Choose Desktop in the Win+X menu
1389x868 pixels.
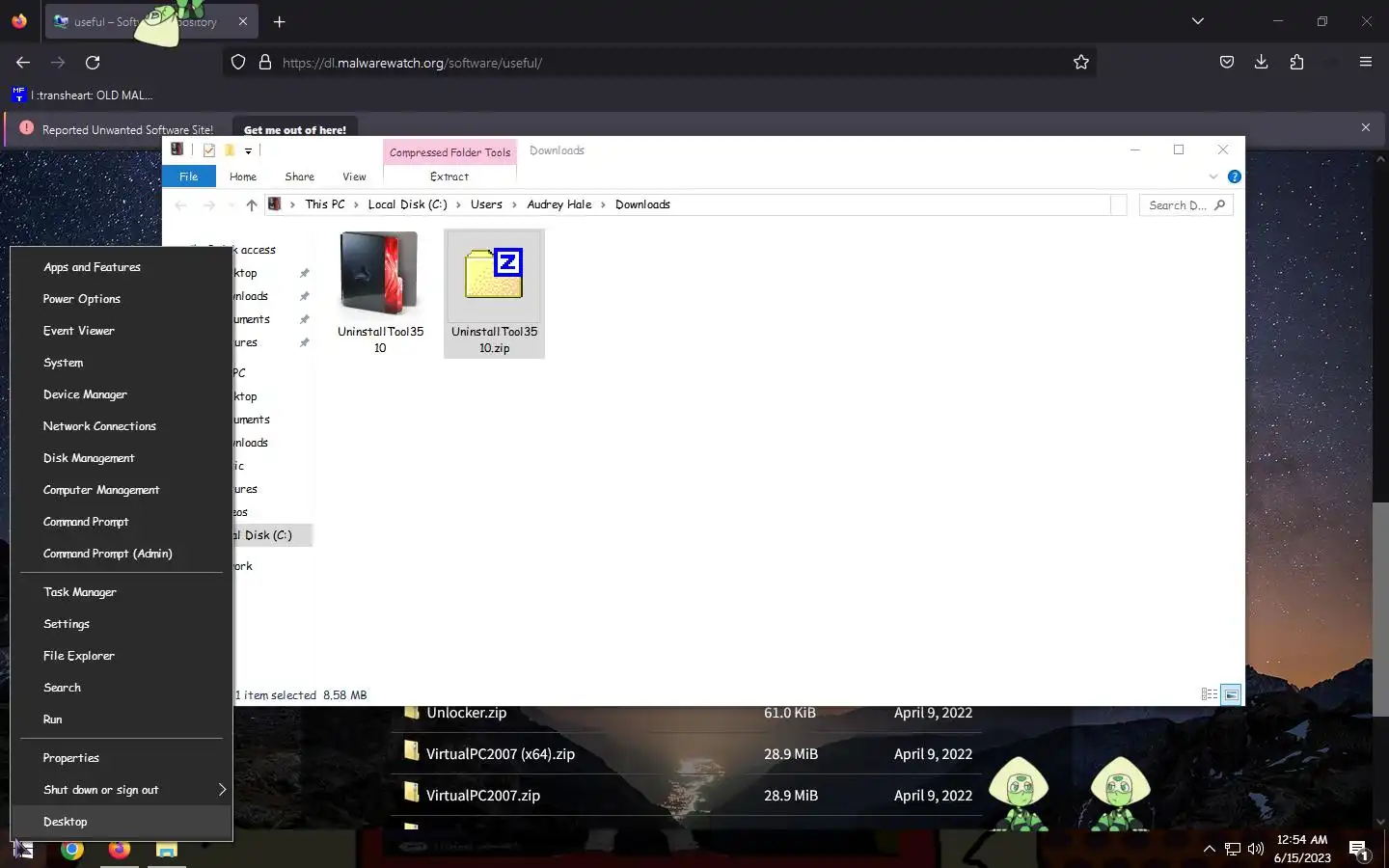coord(122,822)
